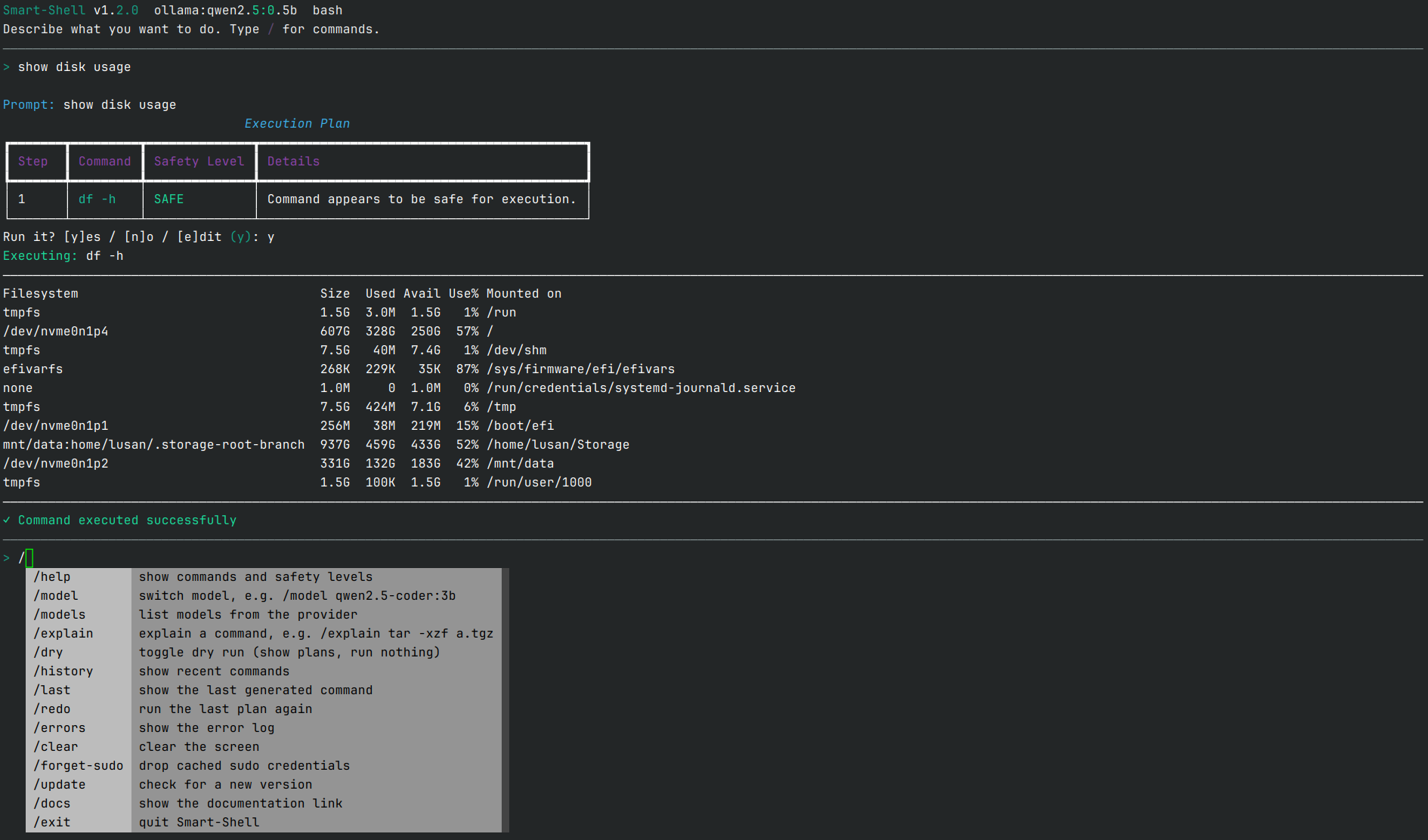The image size is (1428, 840).
Task: Click the '> show disk usage' input line
Action: click(67, 67)
